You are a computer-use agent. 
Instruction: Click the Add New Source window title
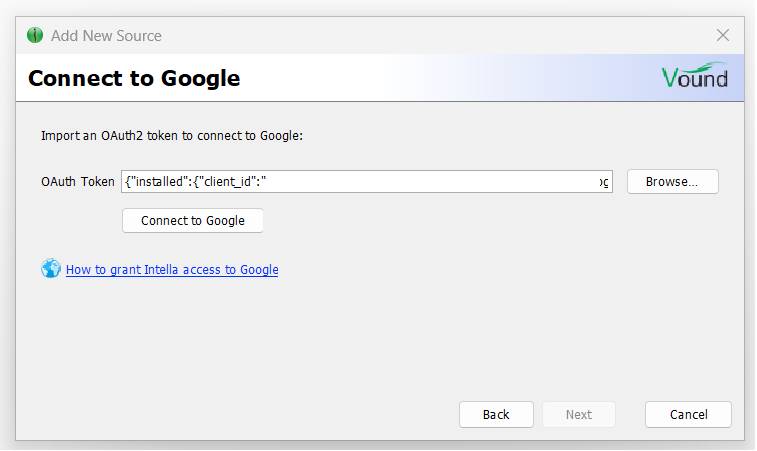click(106, 36)
